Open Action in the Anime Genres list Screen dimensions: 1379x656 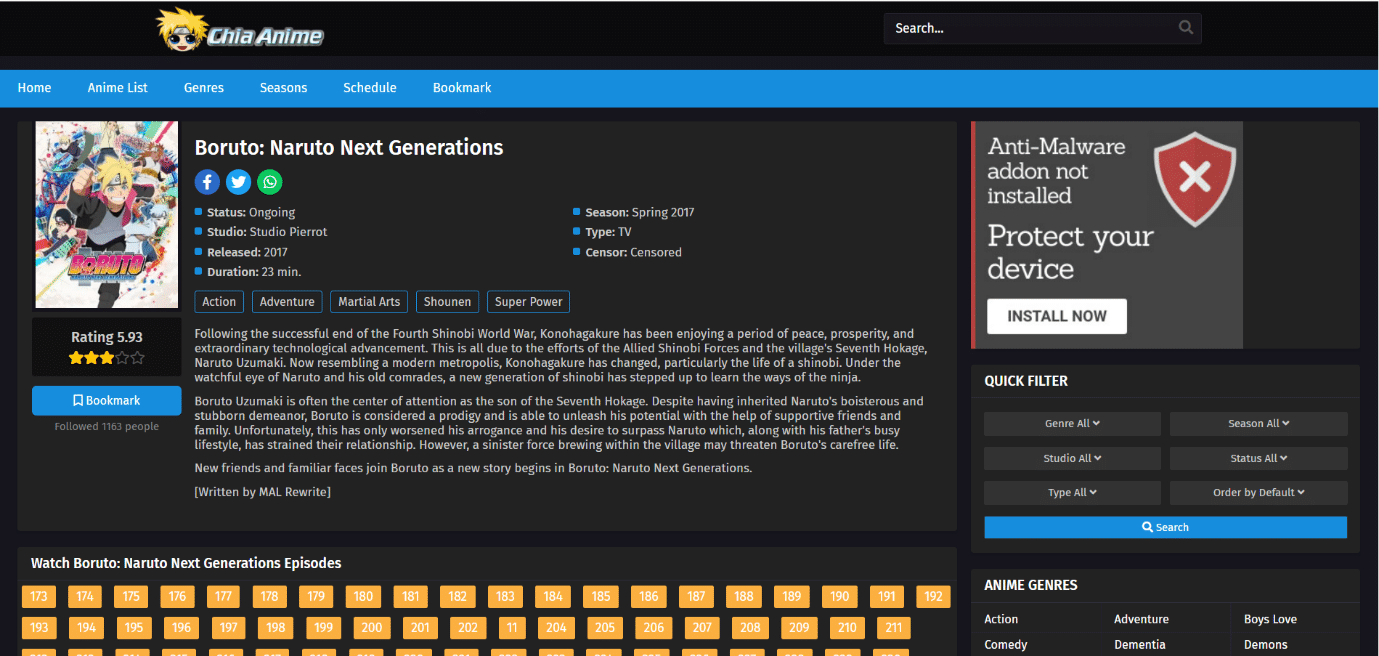1001,619
